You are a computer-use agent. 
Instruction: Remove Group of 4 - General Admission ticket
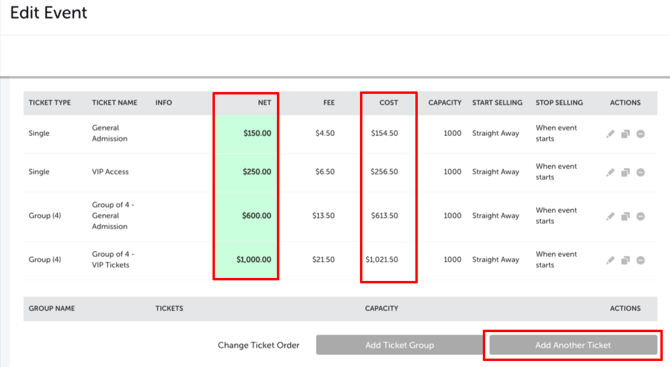pos(640,217)
